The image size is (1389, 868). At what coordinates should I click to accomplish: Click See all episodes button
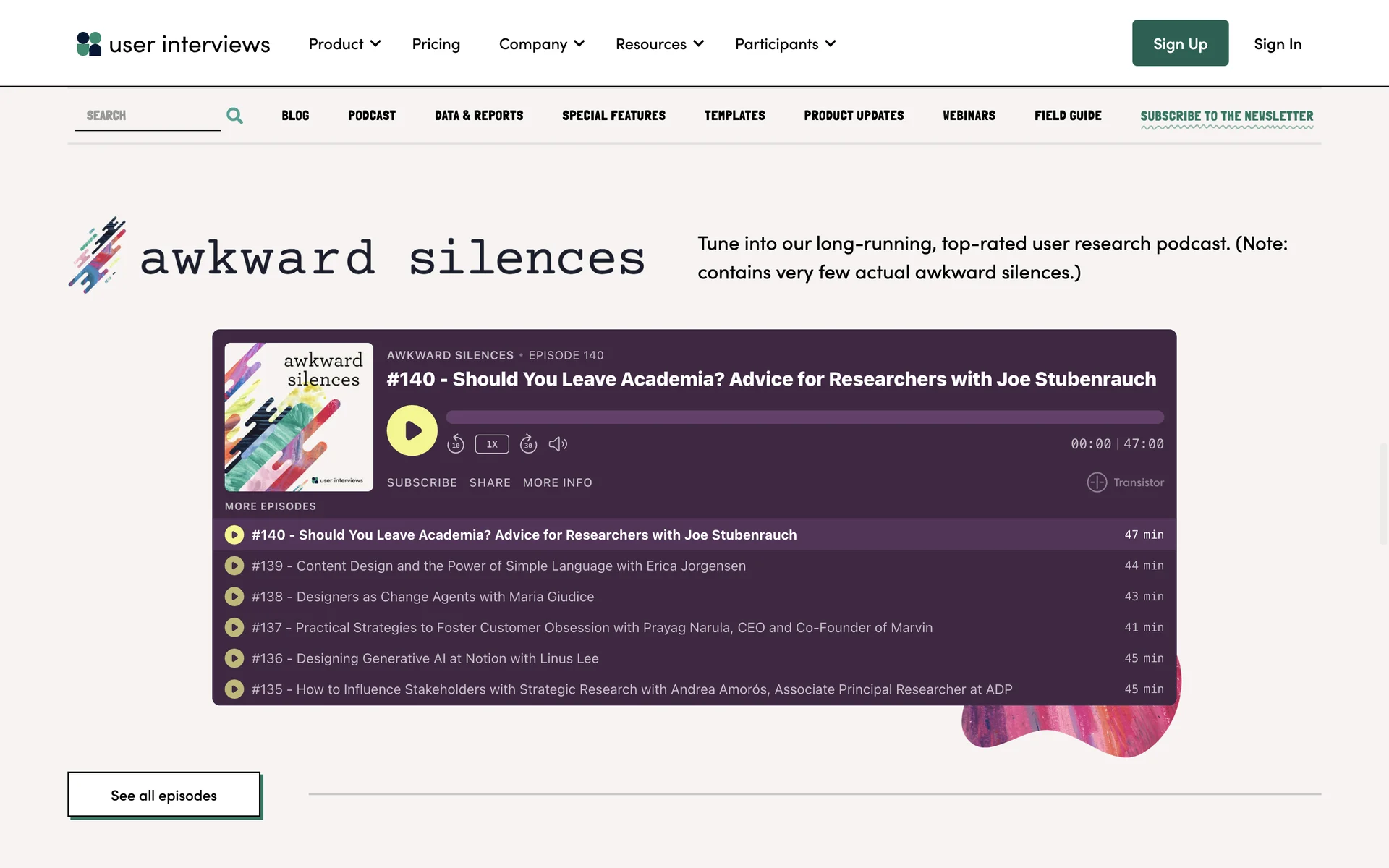(x=164, y=795)
